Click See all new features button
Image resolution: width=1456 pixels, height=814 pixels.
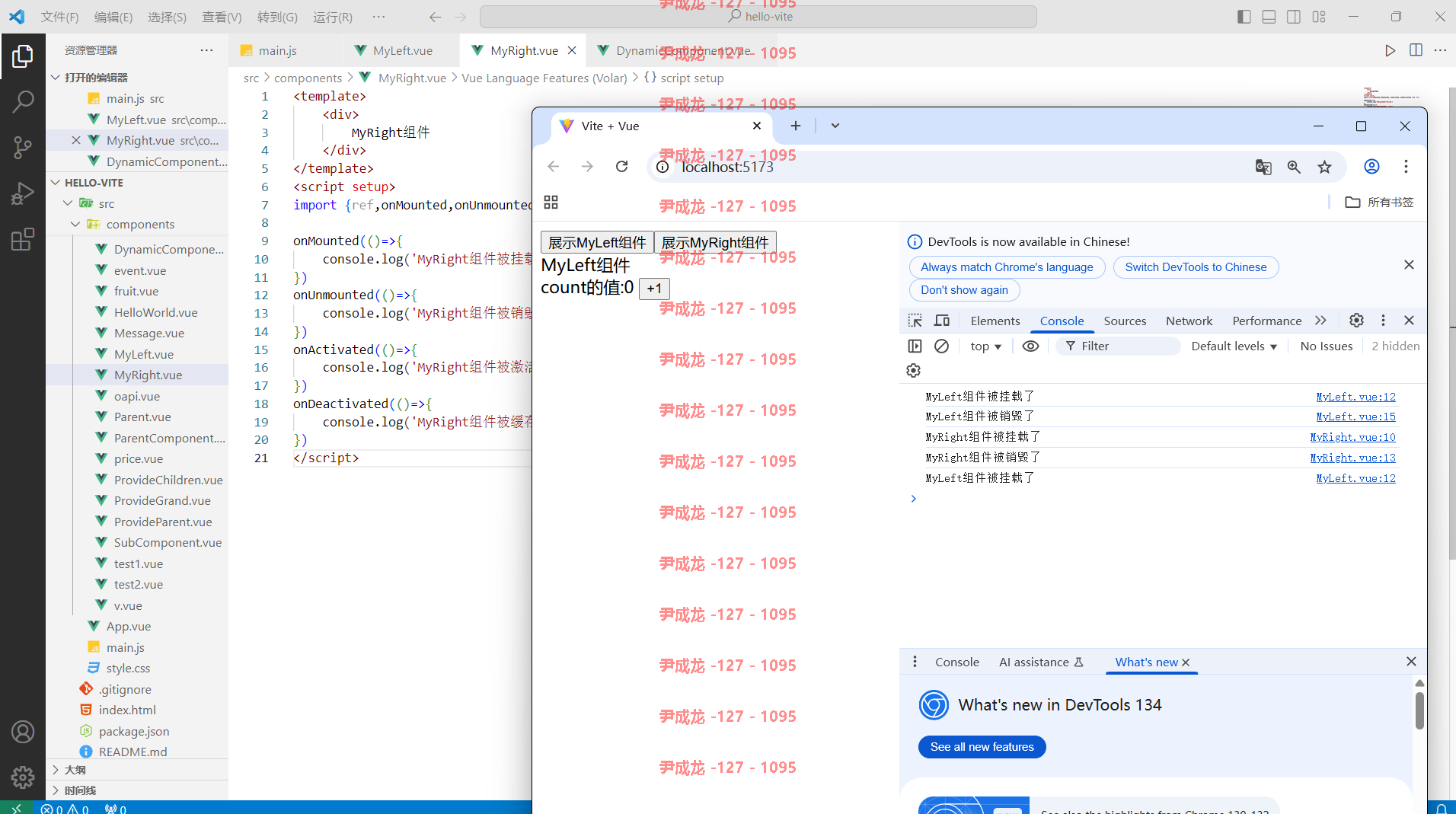tap(982, 747)
